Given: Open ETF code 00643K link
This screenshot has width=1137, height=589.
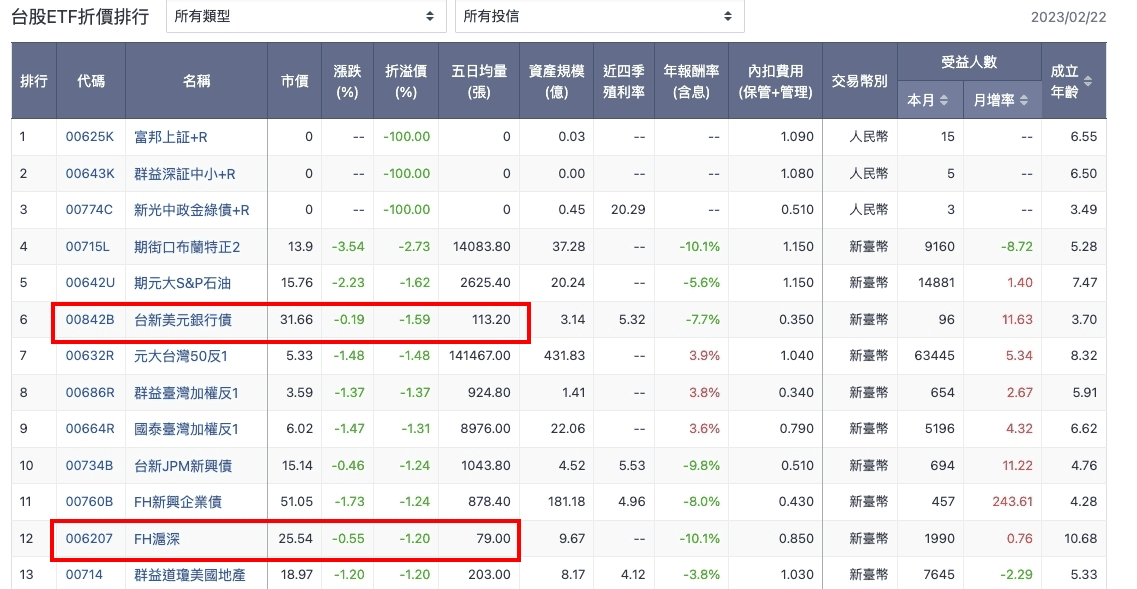Looking at the screenshot, I should (90, 173).
